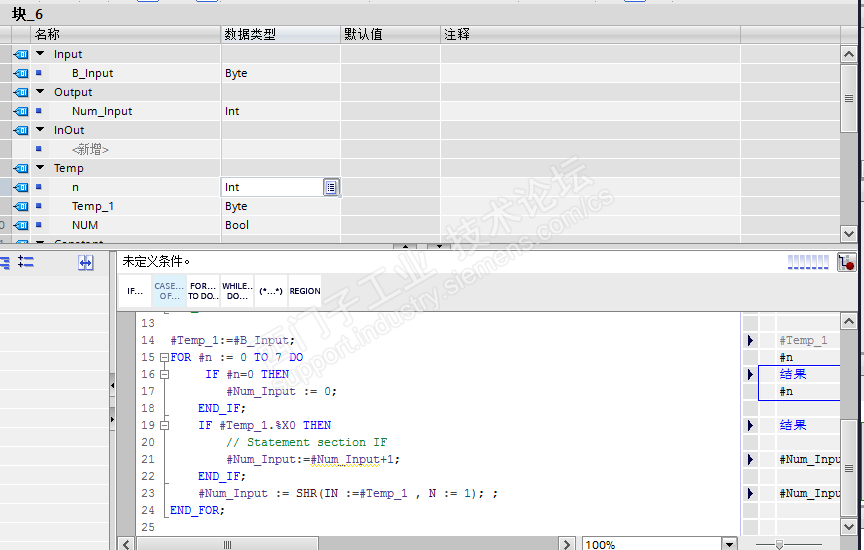This screenshot has height=550, width=864.
Task: Select the NUM variable name
Action: tap(85, 225)
